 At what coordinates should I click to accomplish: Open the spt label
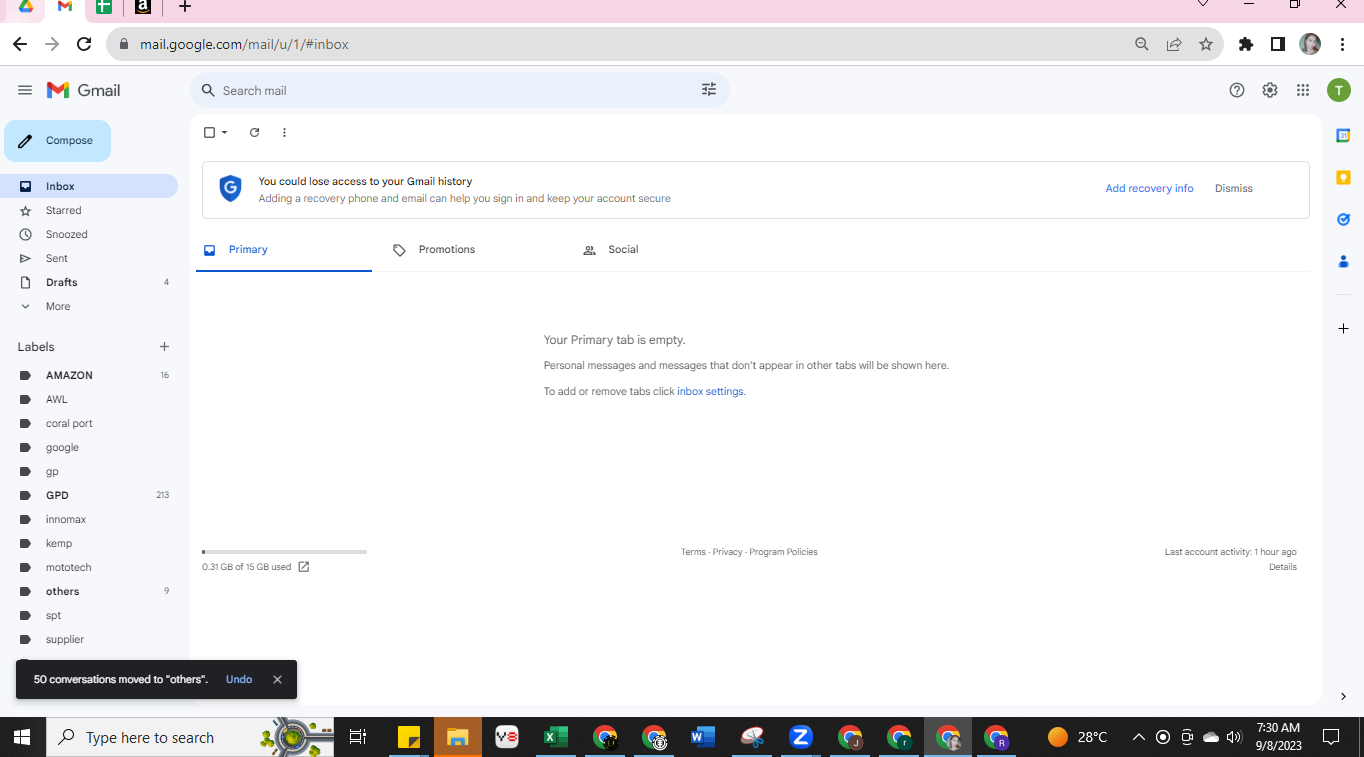(x=89, y=615)
